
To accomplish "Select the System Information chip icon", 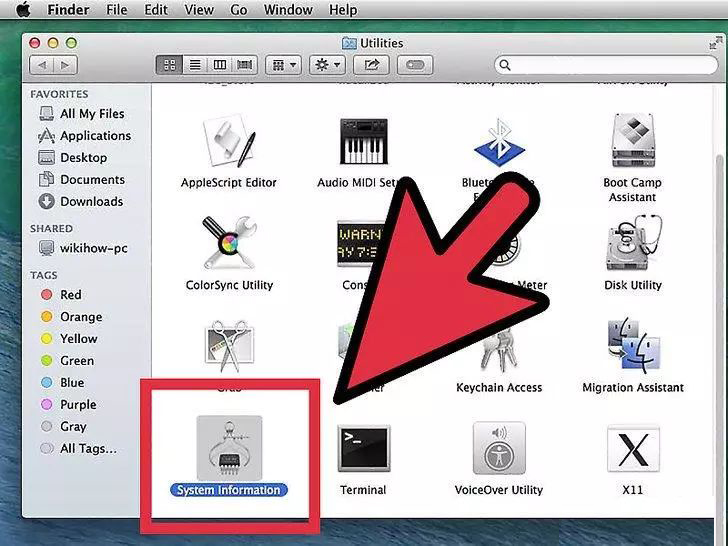I will pos(229,448).
